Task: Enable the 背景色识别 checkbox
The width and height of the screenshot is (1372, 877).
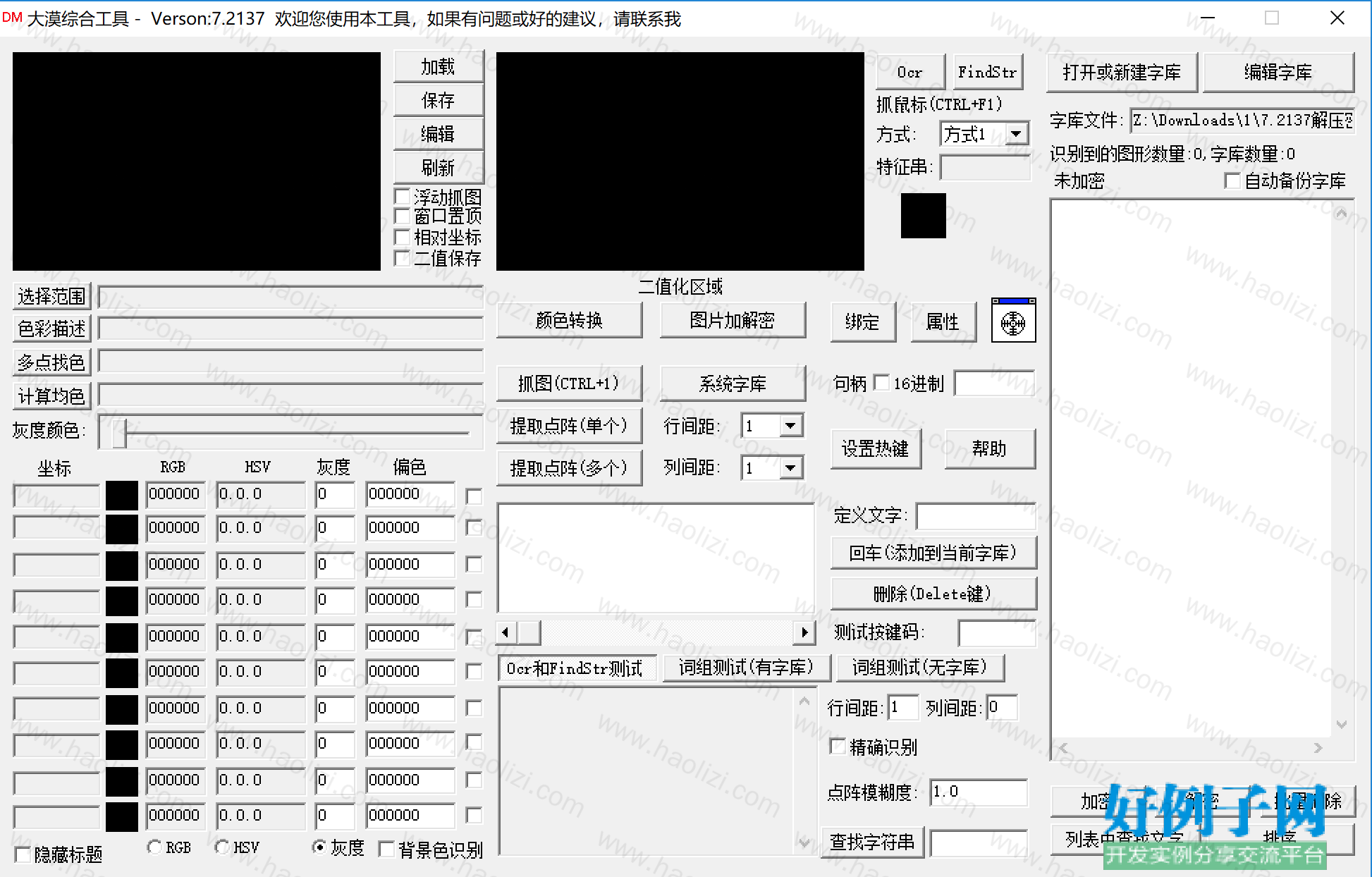Action: point(386,850)
